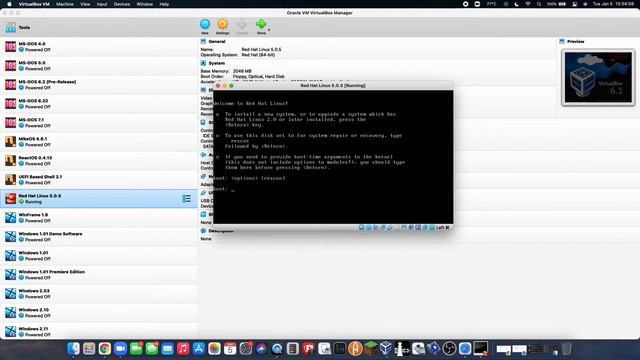Select the MS-DOS 5.0 virtual machine
The image size is (640, 360).
click(x=99, y=66)
